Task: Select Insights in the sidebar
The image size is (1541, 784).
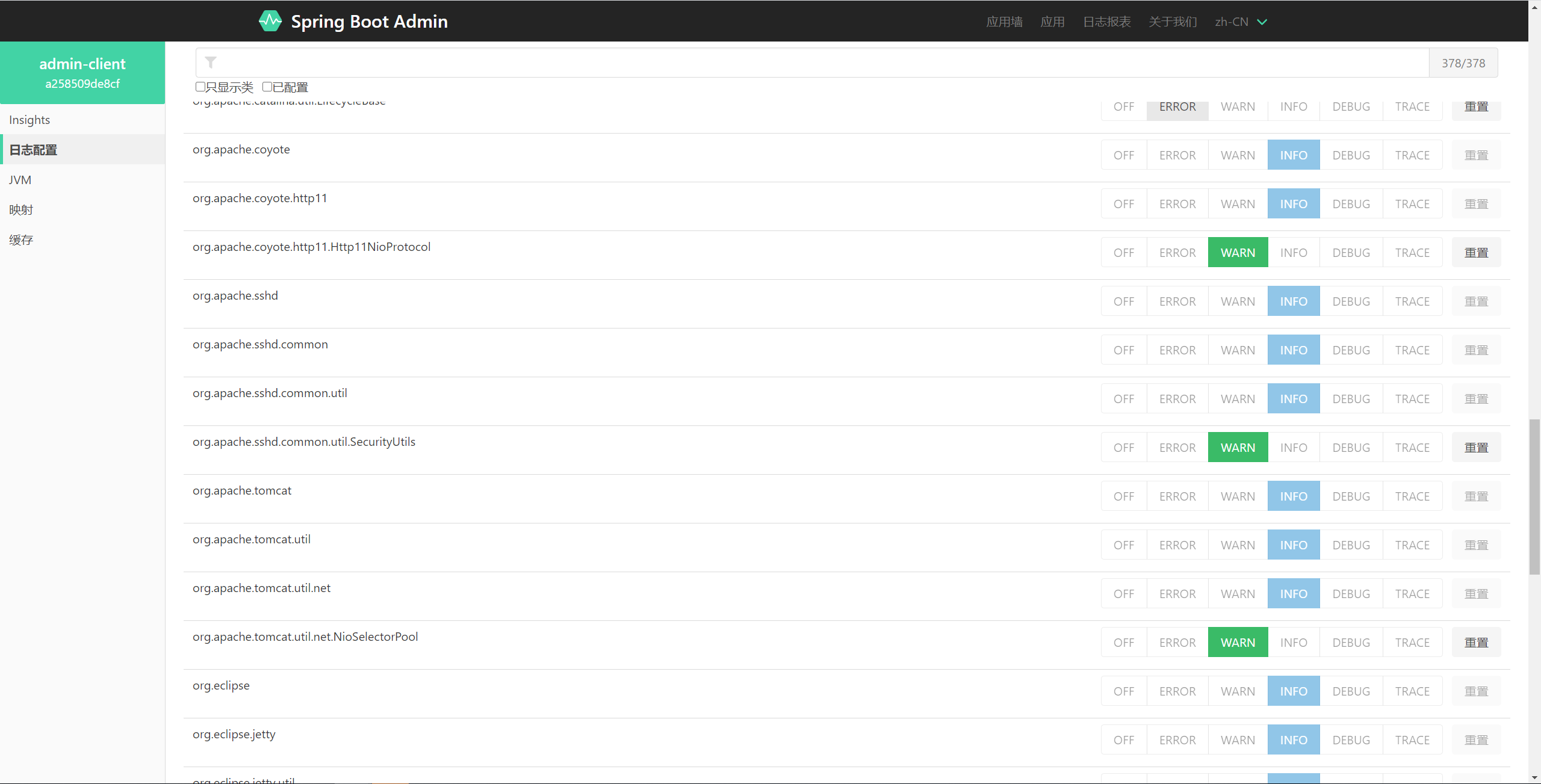Action: [29, 120]
